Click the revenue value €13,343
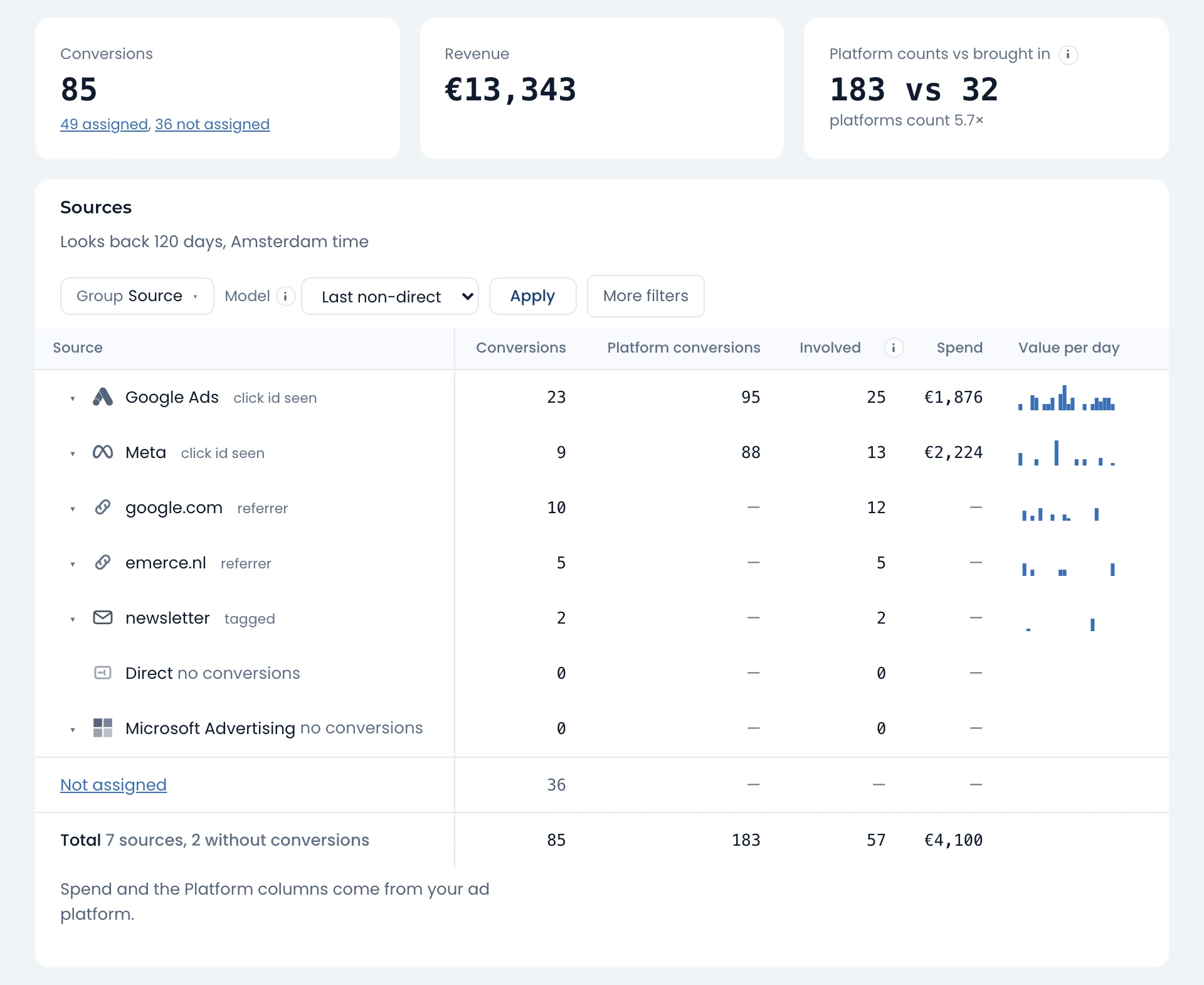The image size is (1204, 985). [510, 90]
